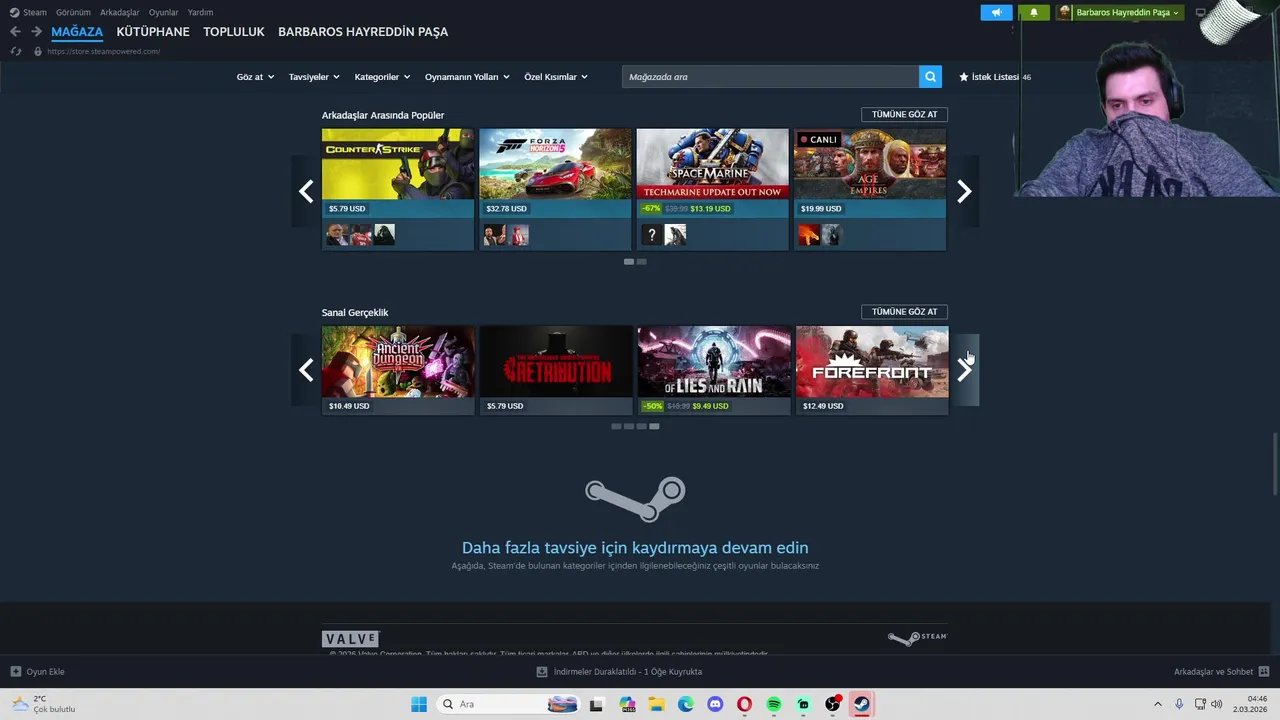Open the Steam menu in the menu bar
The width and height of the screenshot is (1280, 720).
[x=28, y=12]
